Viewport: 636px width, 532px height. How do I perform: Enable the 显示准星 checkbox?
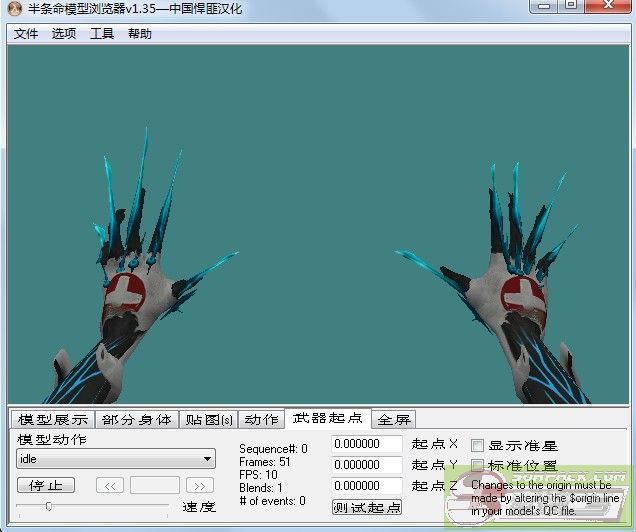[x=477, y=445]
